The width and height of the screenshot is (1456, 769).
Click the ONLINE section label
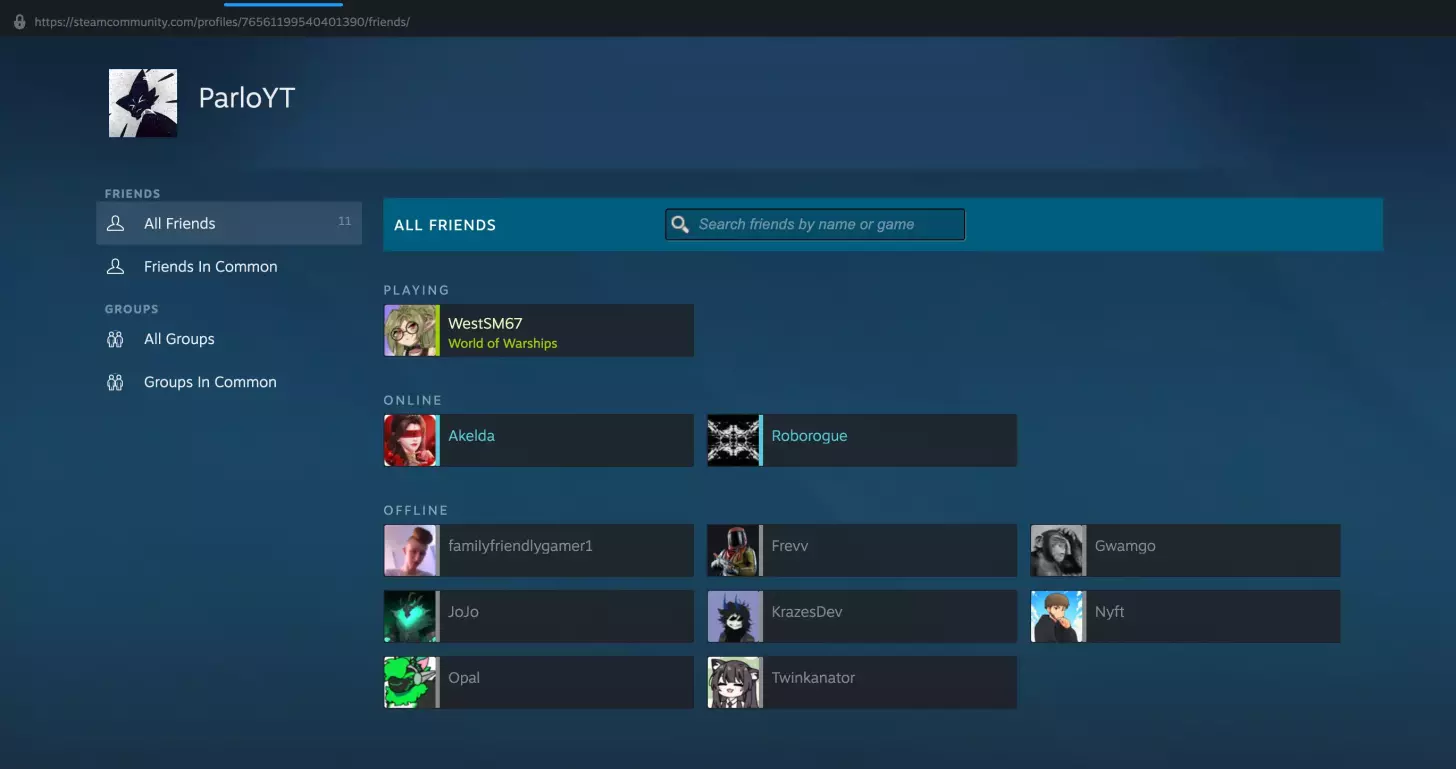pyautogui.click(x=413, y=400)
